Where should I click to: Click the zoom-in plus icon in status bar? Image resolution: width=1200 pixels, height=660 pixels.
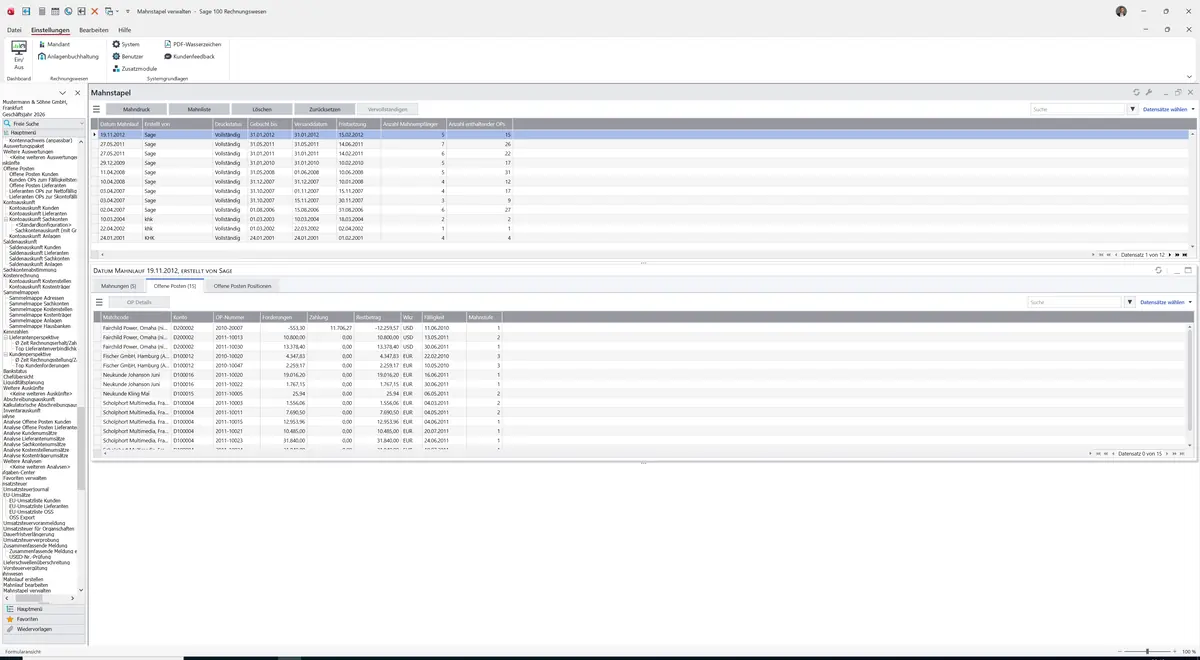pos(1174,651)
